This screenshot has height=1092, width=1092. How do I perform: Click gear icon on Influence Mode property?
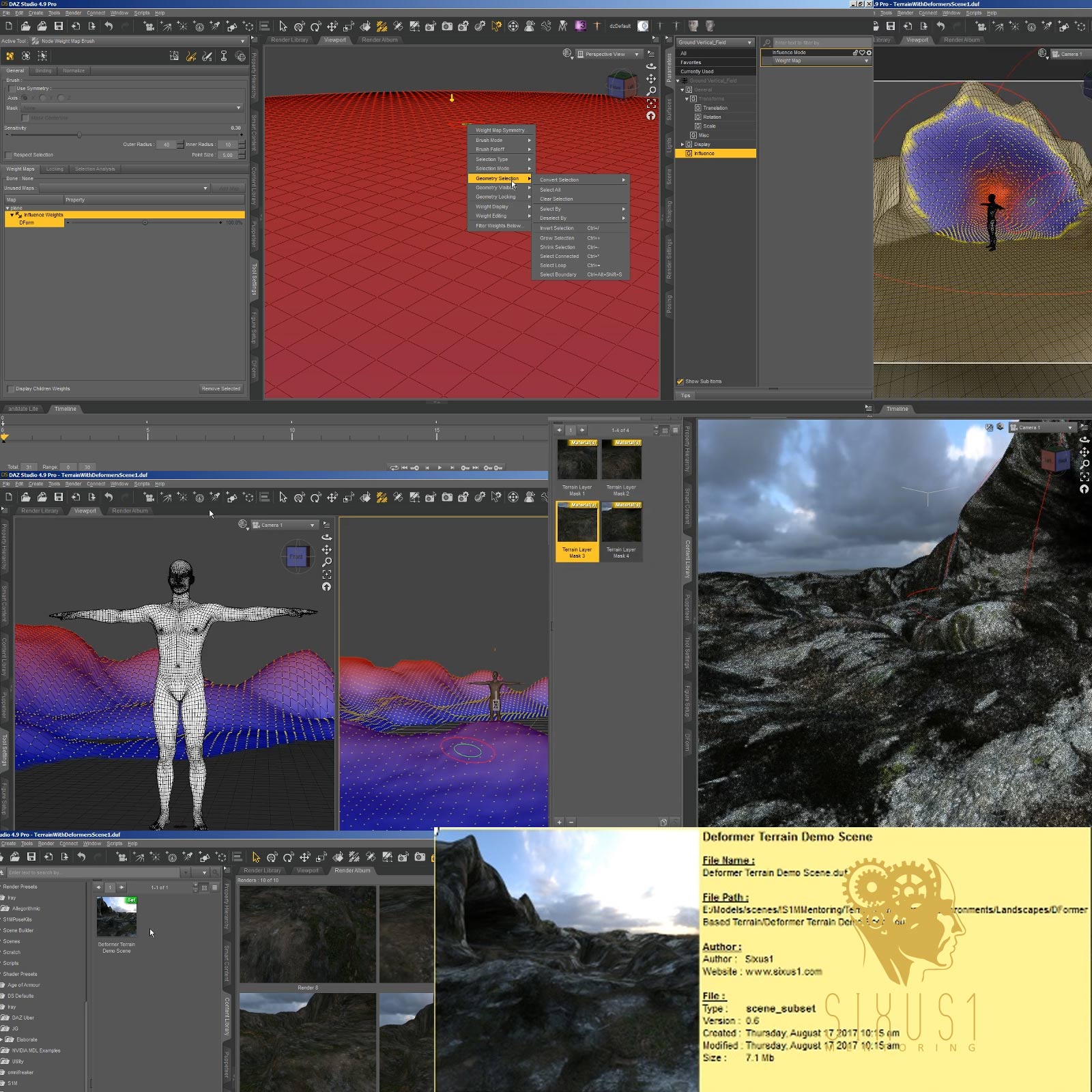coord(869,53)
